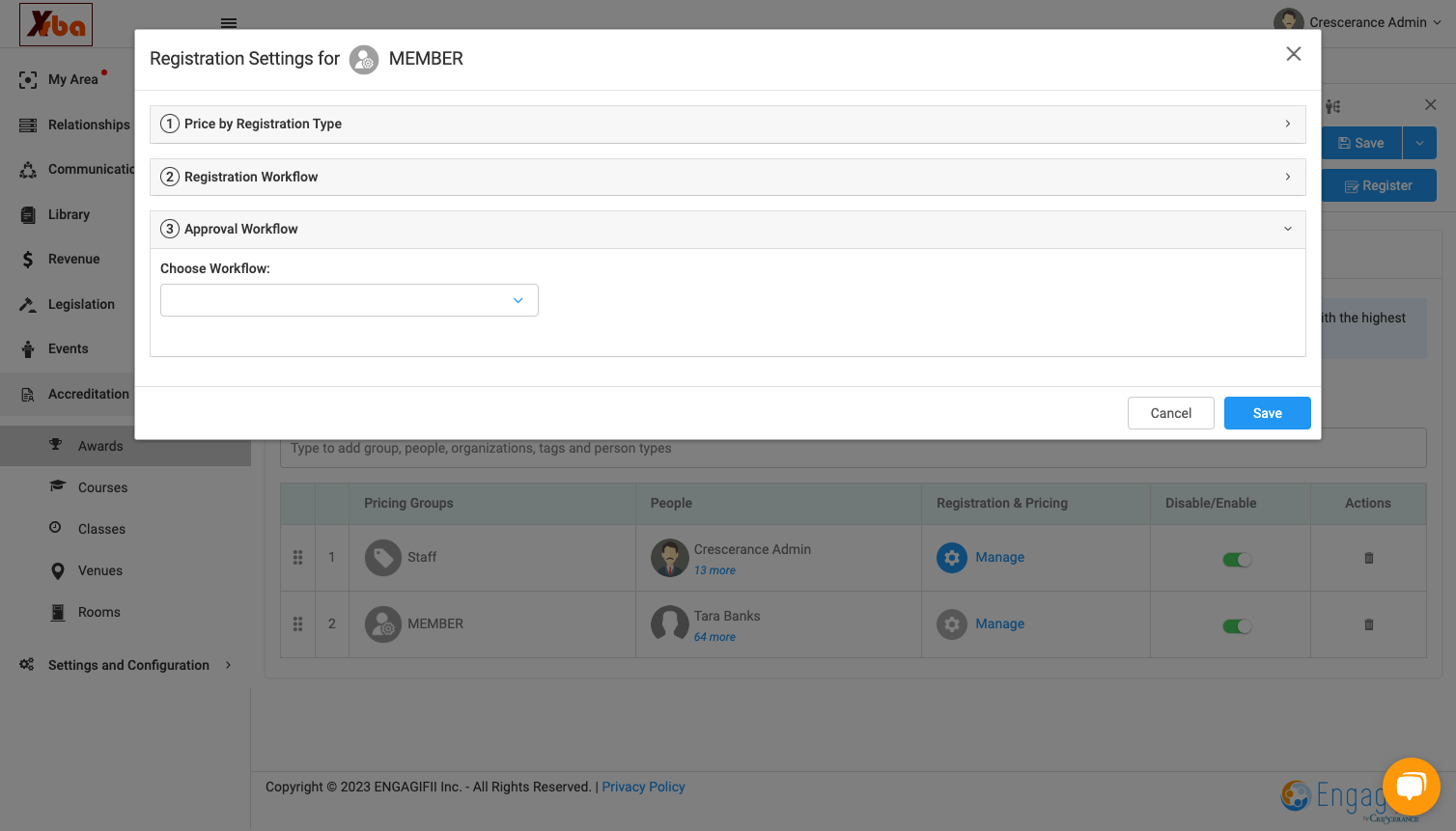Viewport: 1456px width, 831px height.
Task: Show 64 more people for MEMBER
Action: tap(714, 637)
